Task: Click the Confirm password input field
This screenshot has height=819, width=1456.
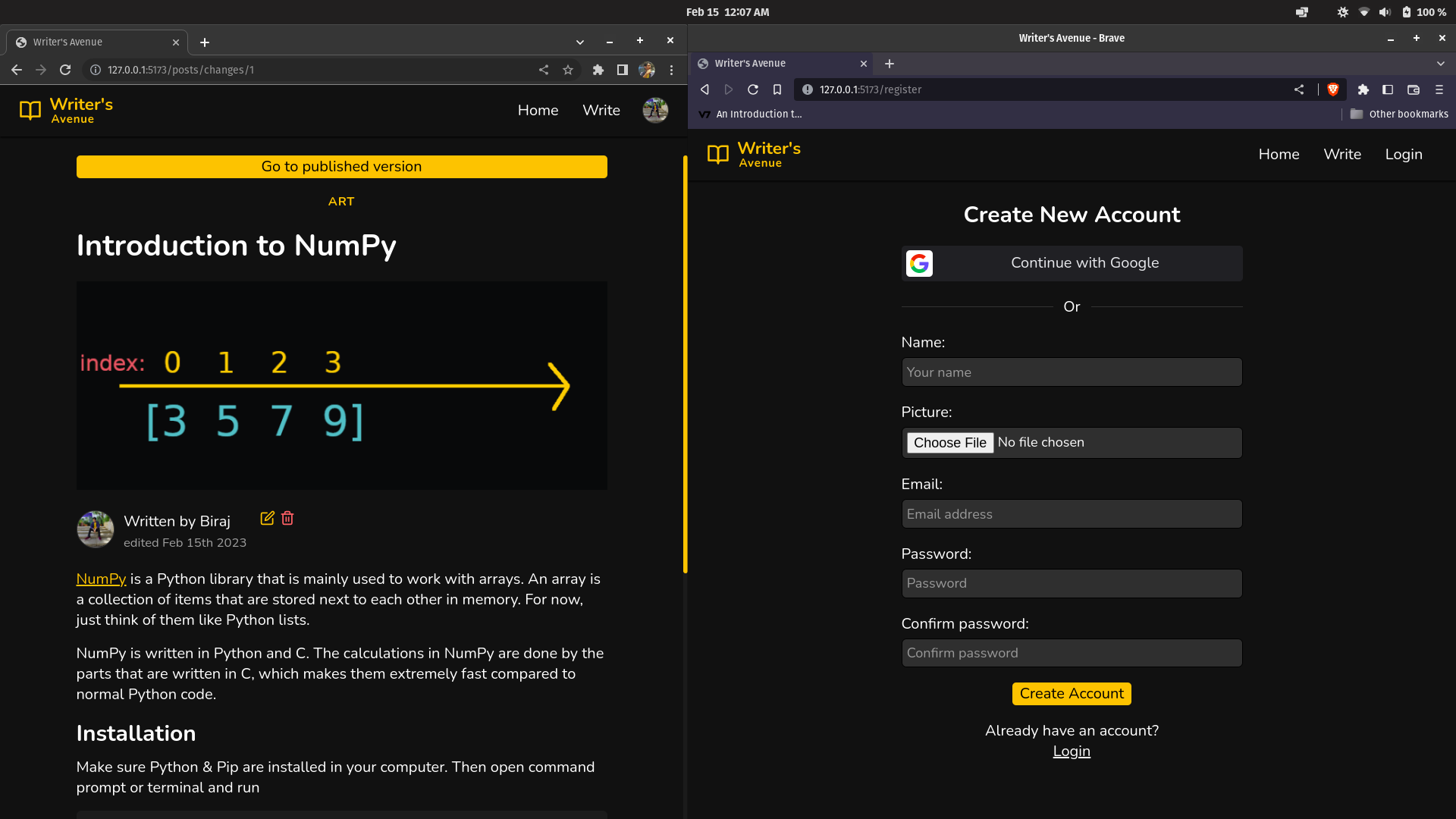Action: [1072, 652]
